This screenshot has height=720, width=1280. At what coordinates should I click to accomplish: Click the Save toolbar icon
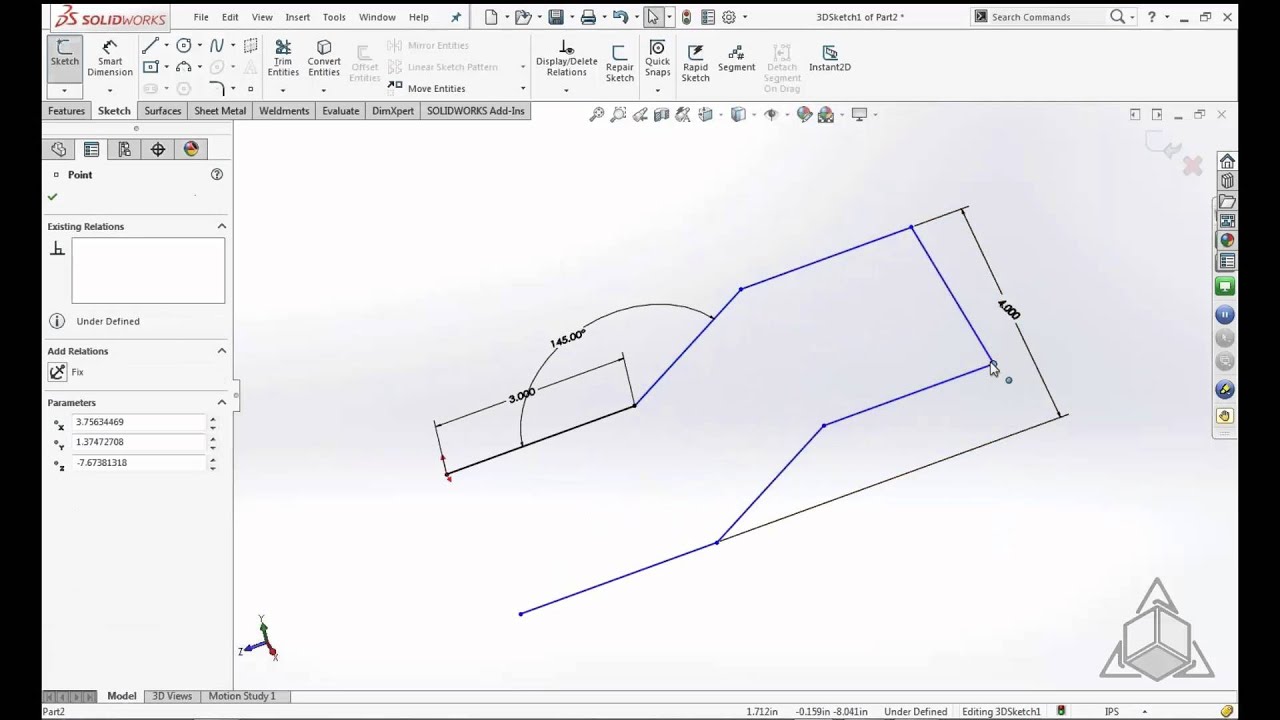point(556,17)
